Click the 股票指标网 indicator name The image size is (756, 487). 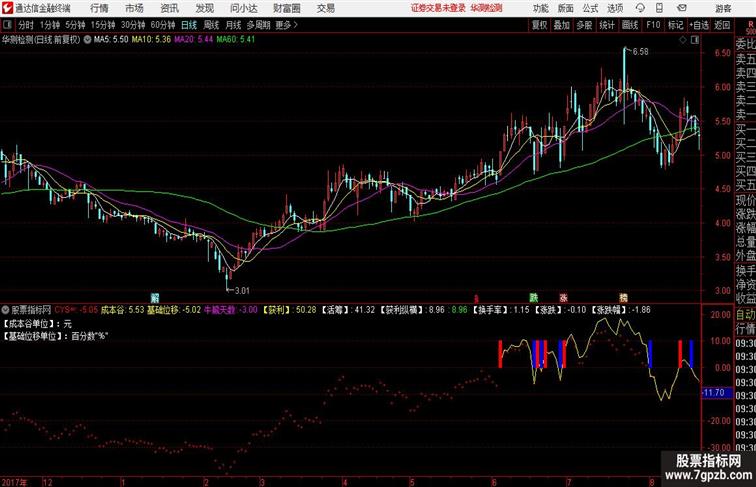tap(31, 310)
